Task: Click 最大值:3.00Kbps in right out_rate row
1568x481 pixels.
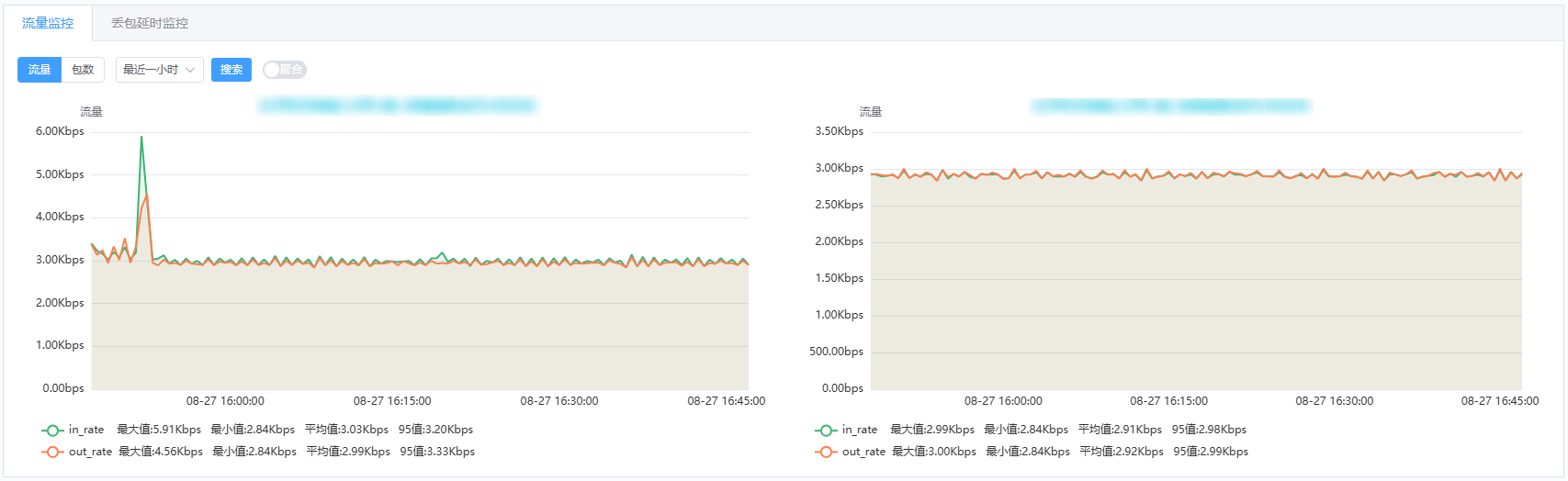Action: pyautogui.click(x=934, y=452)
